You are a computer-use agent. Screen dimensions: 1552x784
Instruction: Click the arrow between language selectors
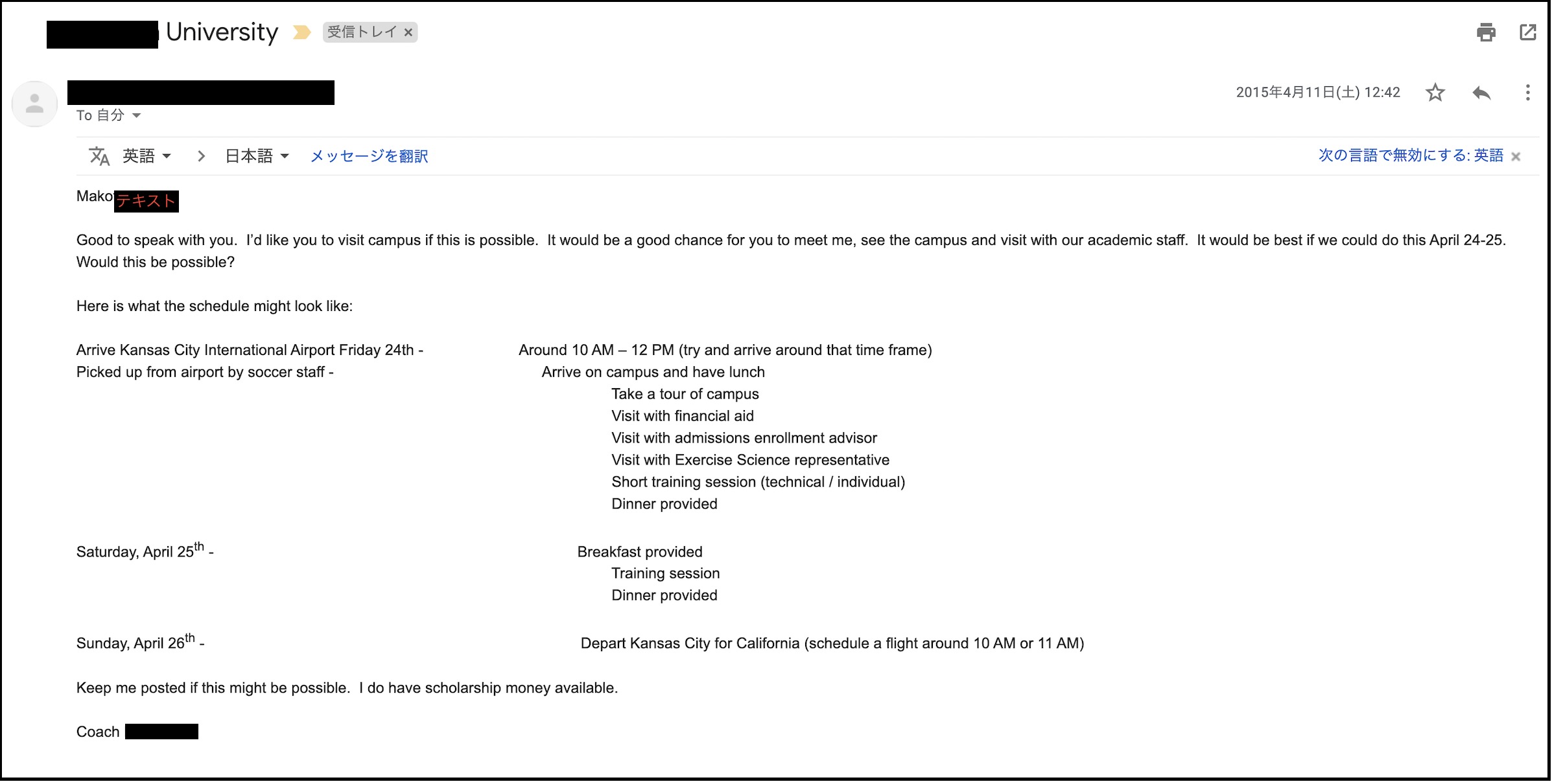(201, 156)
